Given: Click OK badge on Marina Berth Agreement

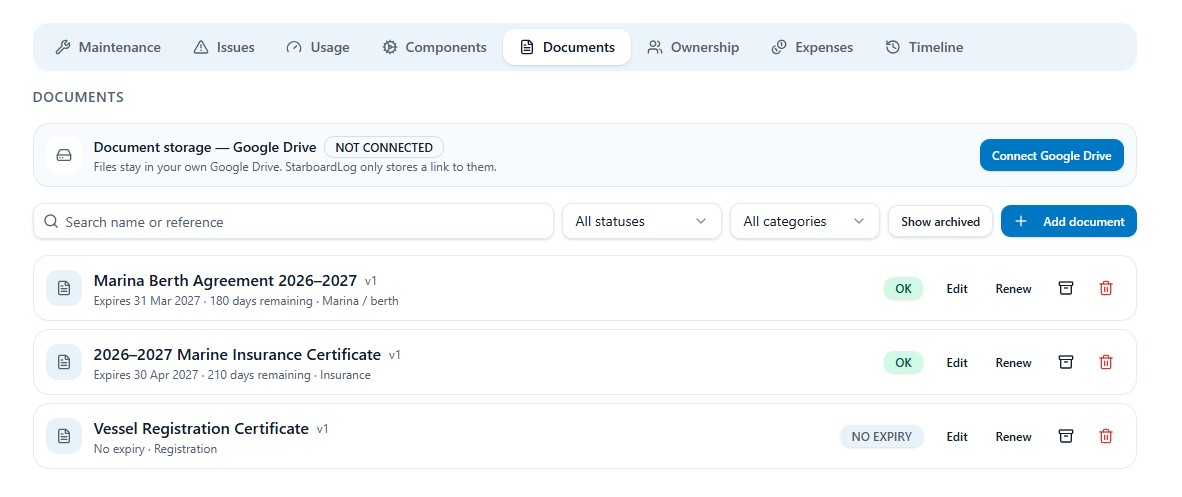Looking at the screenshot, I should click(903, 288).
